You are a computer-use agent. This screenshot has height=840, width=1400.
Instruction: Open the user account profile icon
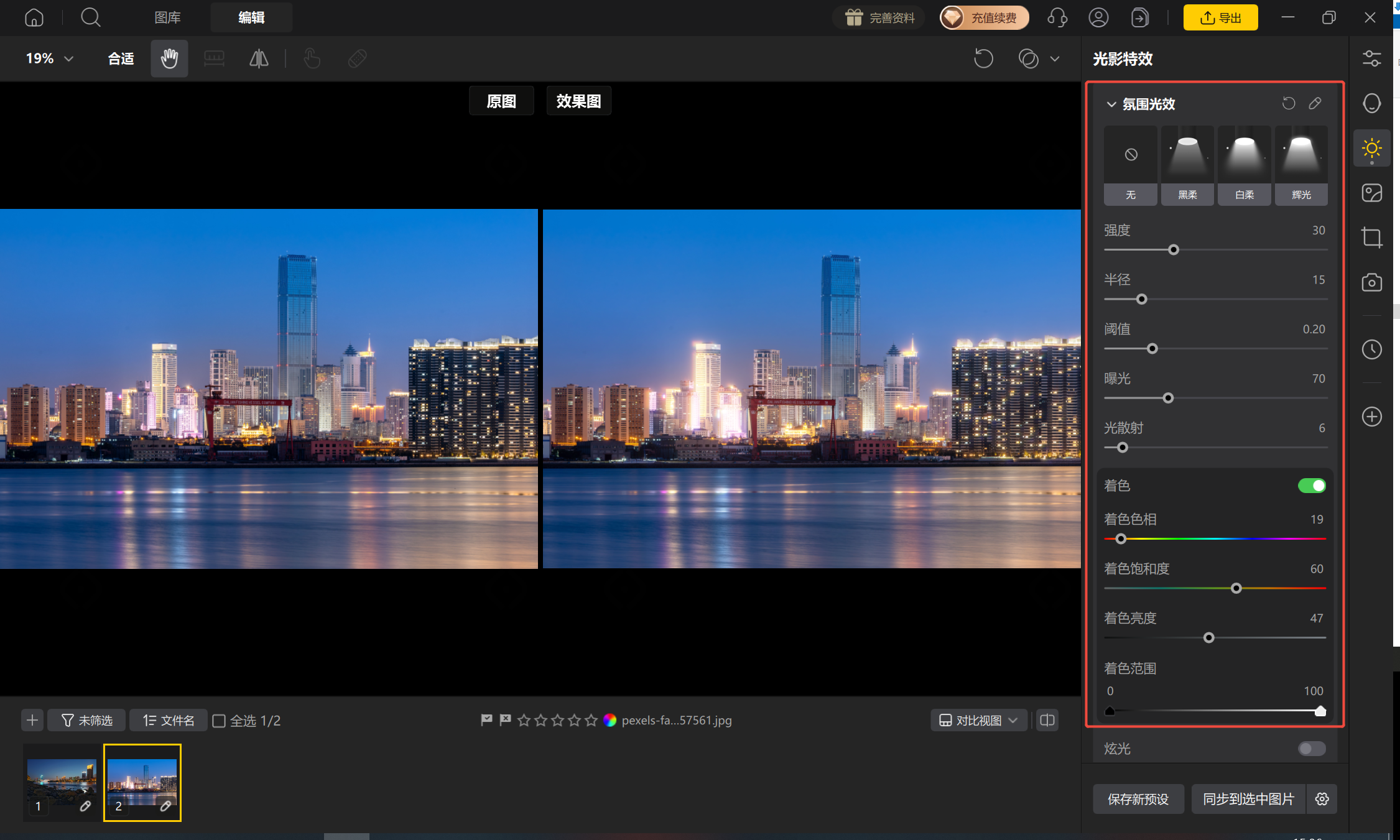pyautogui.click(x=1098, y=17)
